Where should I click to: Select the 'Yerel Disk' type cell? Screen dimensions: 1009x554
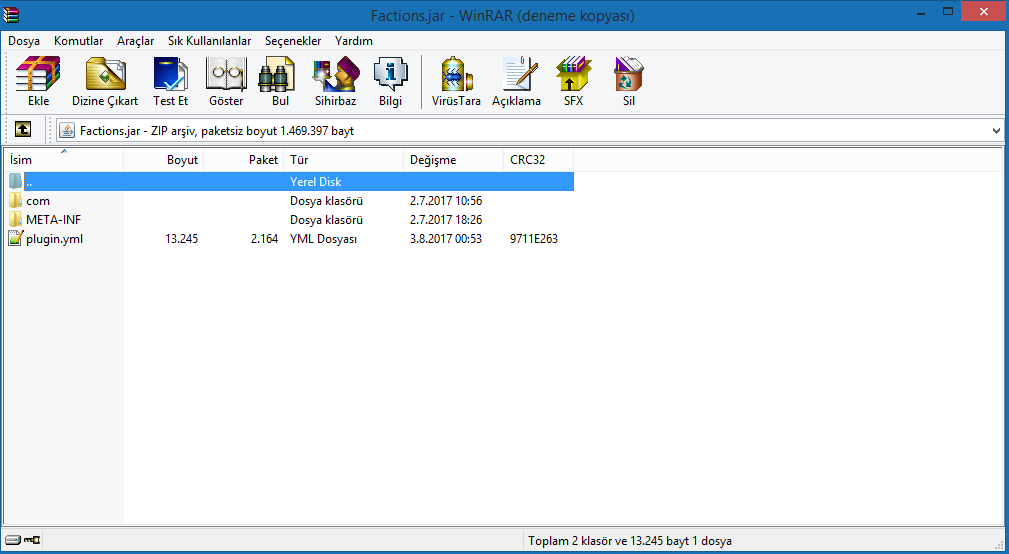[x=315, y=182]
